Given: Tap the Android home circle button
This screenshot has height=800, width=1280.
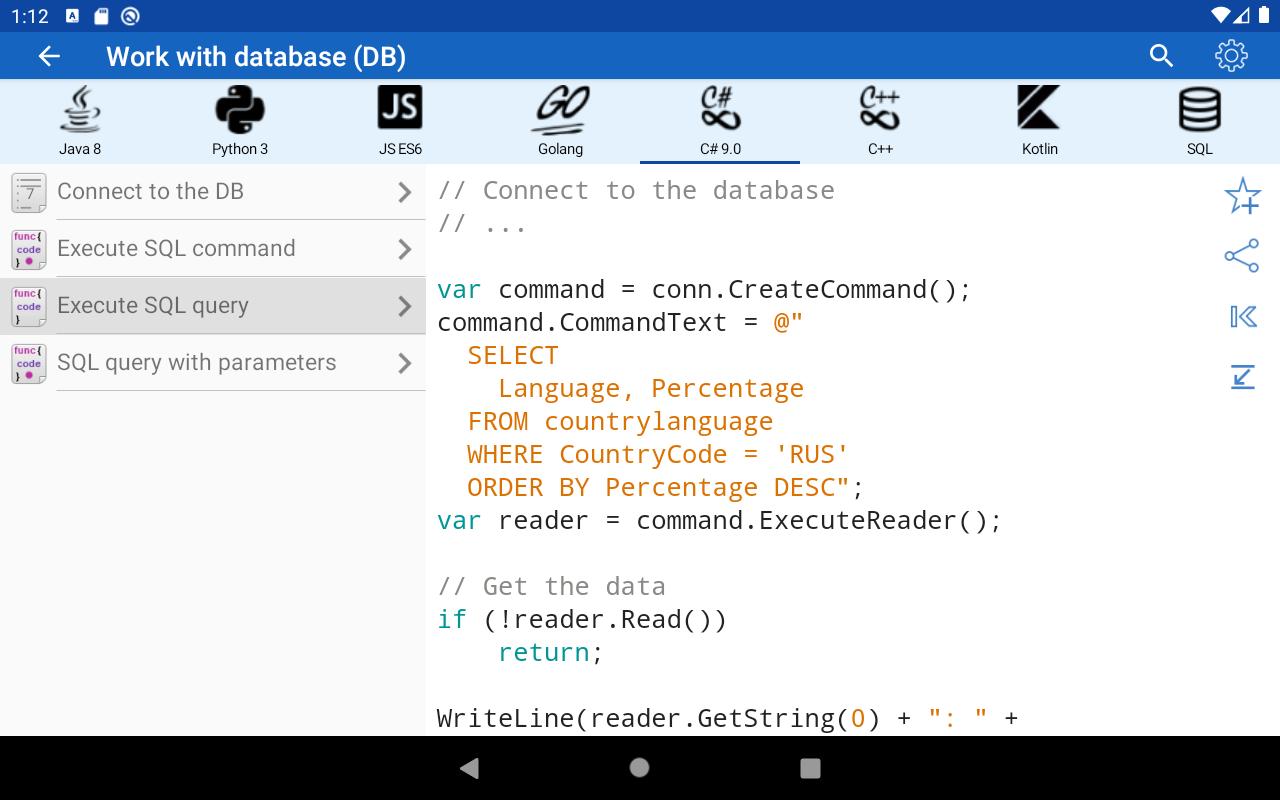Looking at the screenshot, I should tap(640, 767).
